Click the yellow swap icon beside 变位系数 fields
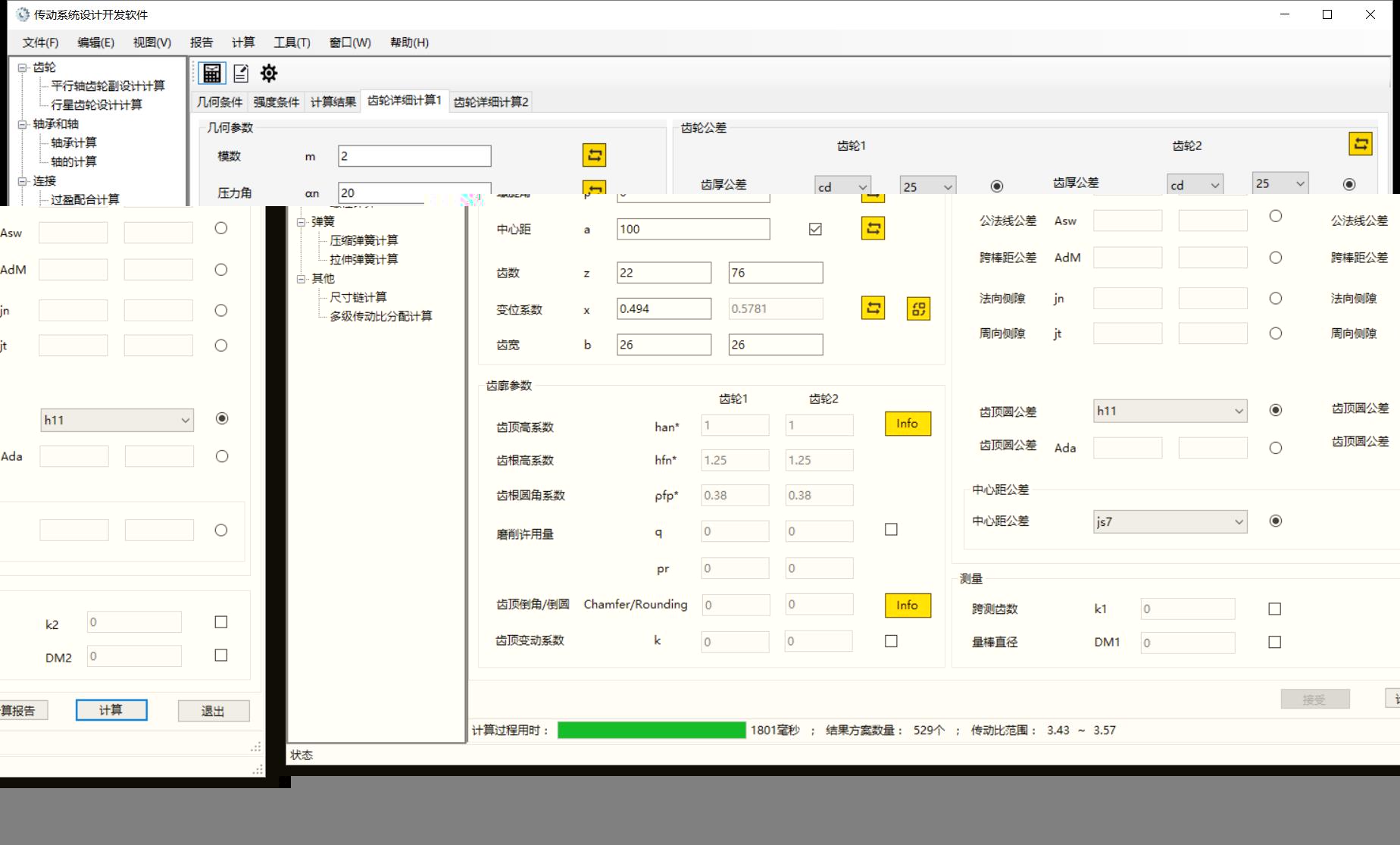 coord(873,308)
